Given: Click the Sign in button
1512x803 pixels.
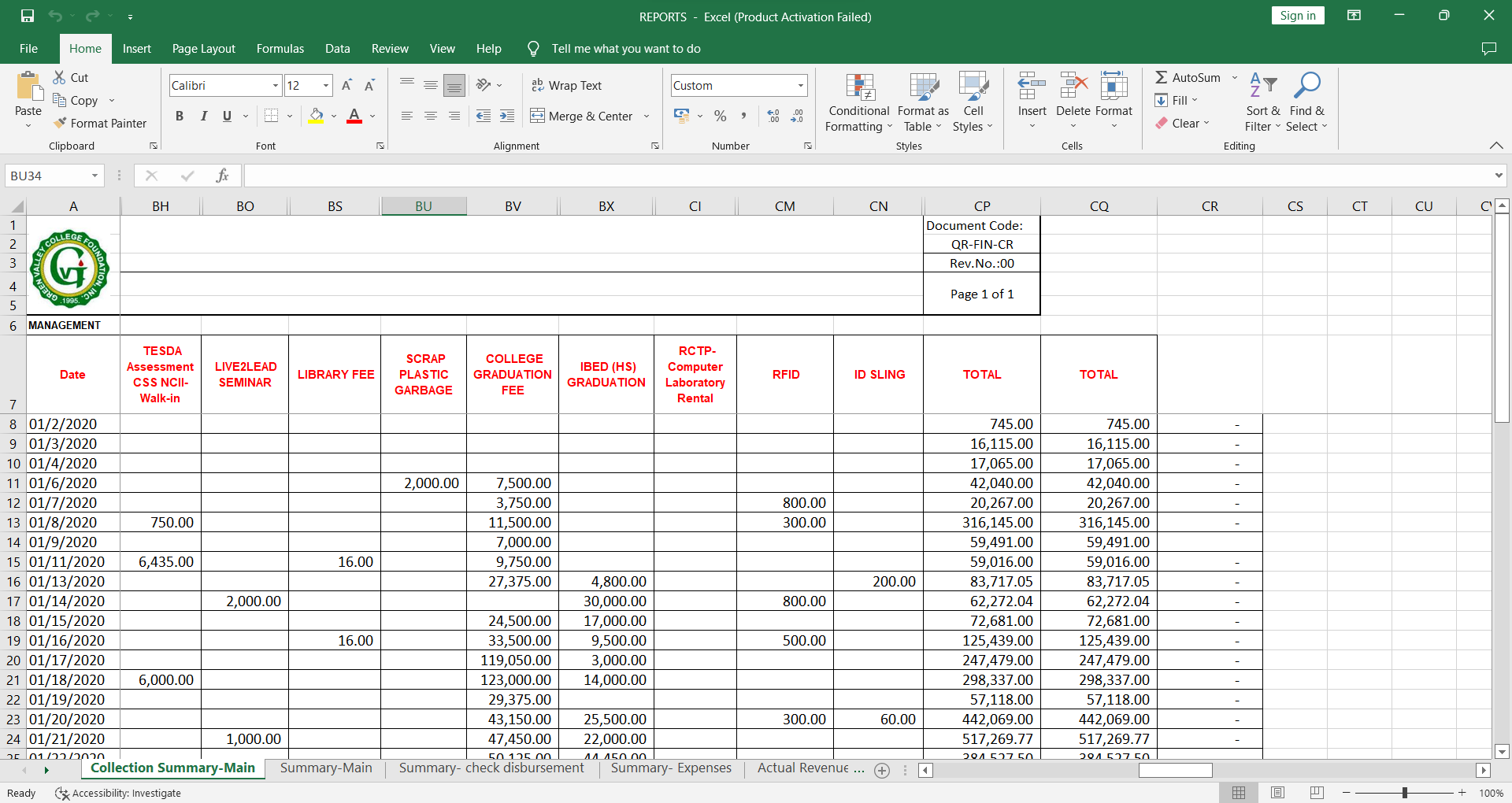Looking at the screenshot, I should [x=1298, y=16].
